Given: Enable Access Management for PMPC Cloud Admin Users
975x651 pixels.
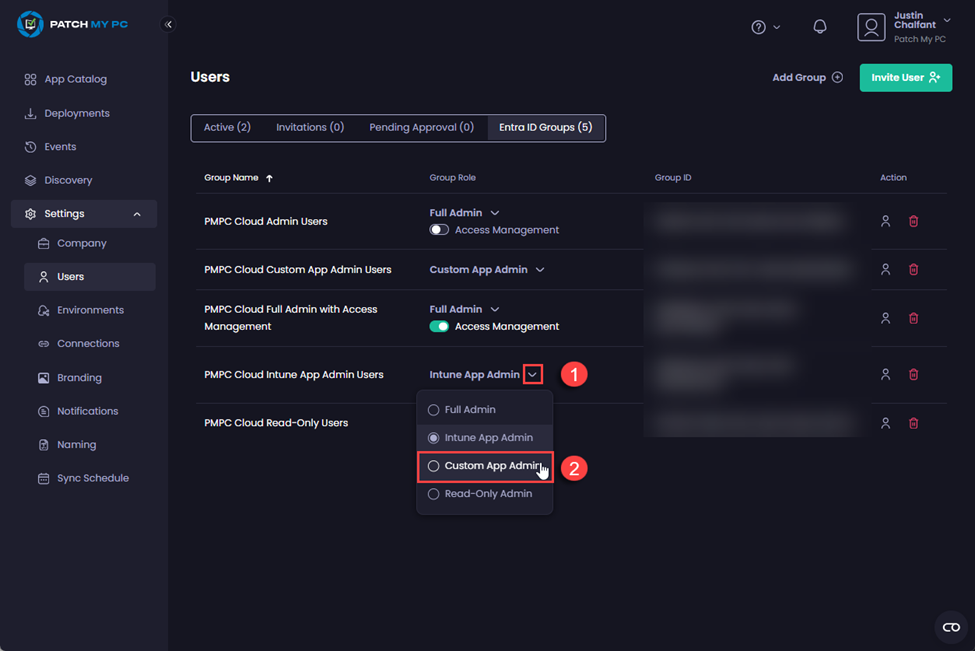Looking at the screenshot, I should pos(439,230).
